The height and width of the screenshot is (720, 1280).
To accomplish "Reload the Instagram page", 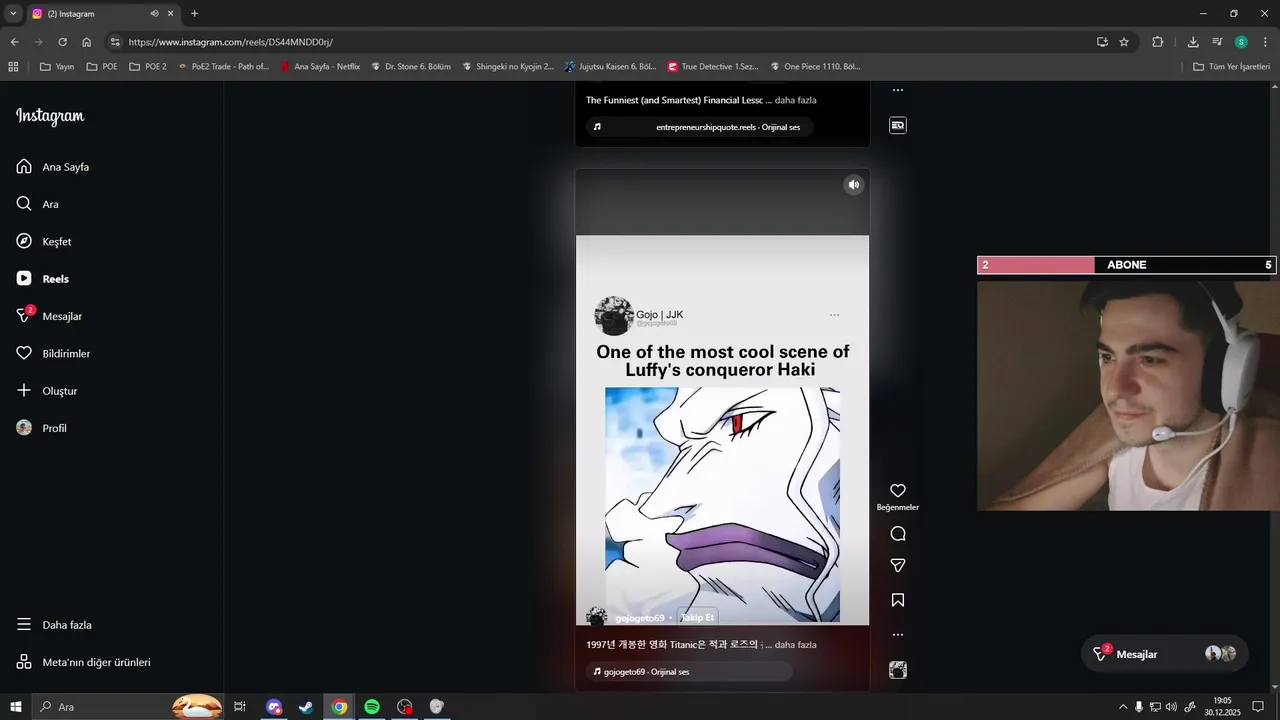I will tap(62, 42).
